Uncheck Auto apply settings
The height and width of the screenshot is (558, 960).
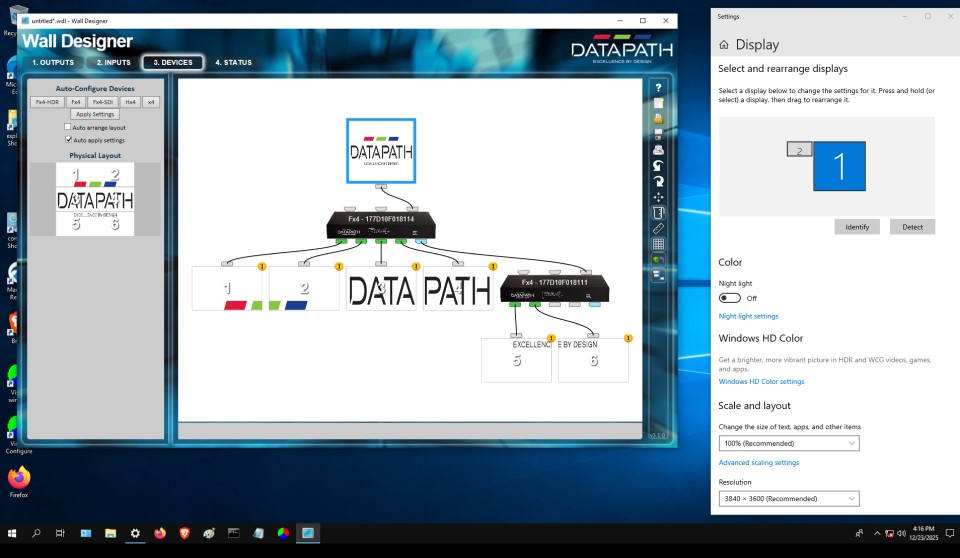(x=68, y=140)
